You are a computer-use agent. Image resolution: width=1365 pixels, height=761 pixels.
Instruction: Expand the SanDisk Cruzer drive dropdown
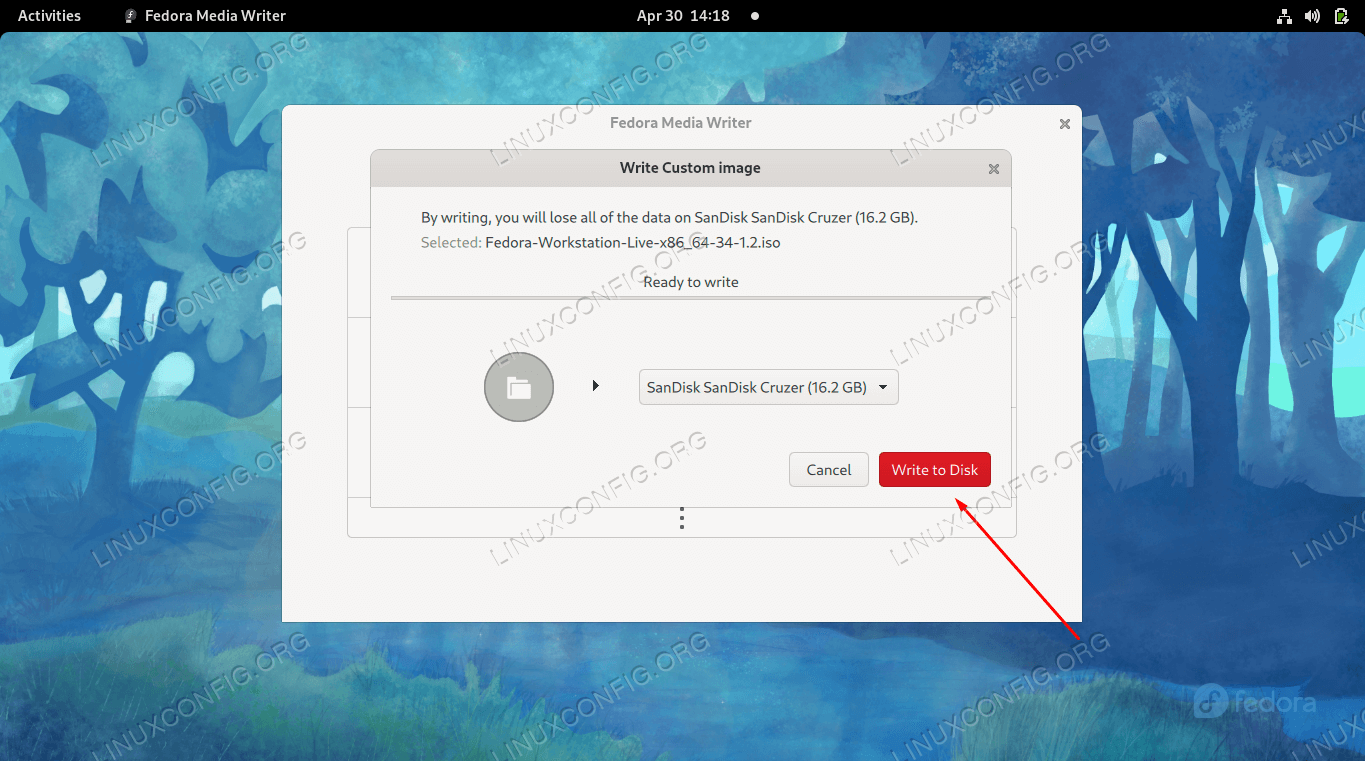coord(768,387)
